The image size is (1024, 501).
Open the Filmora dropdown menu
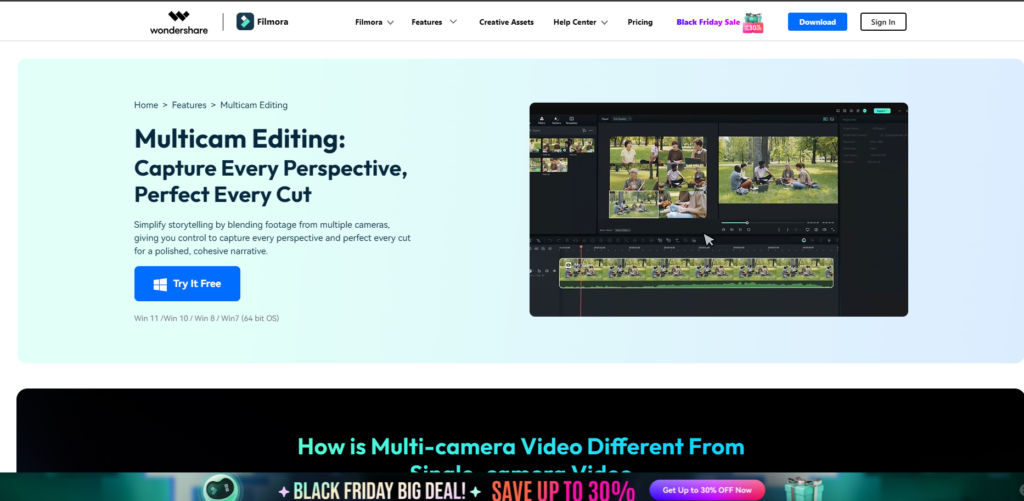point(374,22)
